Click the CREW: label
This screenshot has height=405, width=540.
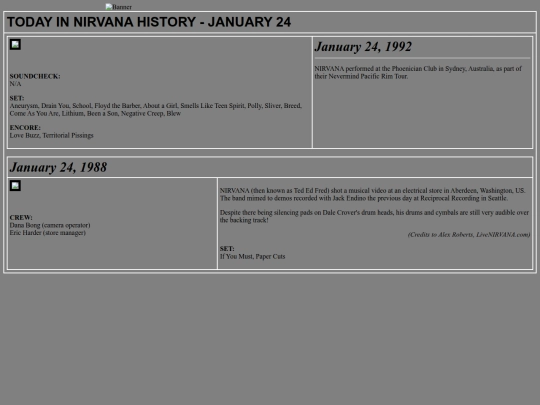click(21, 218)
